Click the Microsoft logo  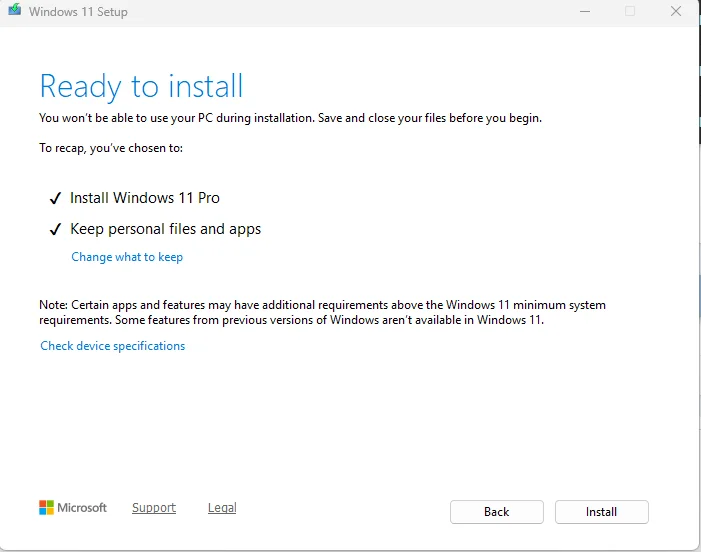[73, 508]
